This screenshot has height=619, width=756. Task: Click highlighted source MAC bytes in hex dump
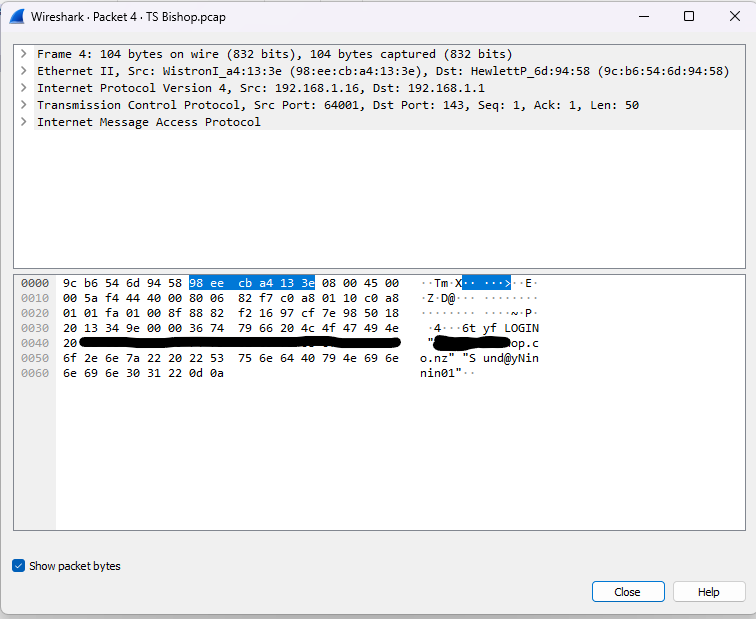[251, 283]
